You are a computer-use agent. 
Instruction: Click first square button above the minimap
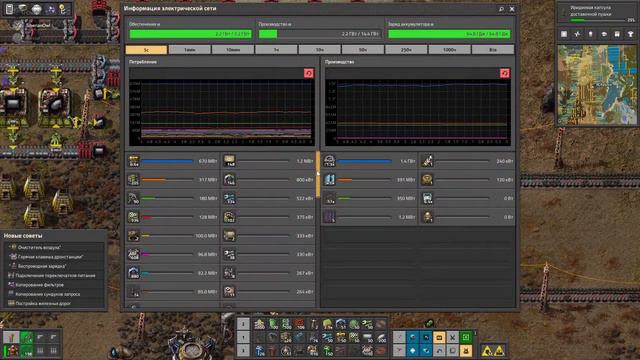564,34
